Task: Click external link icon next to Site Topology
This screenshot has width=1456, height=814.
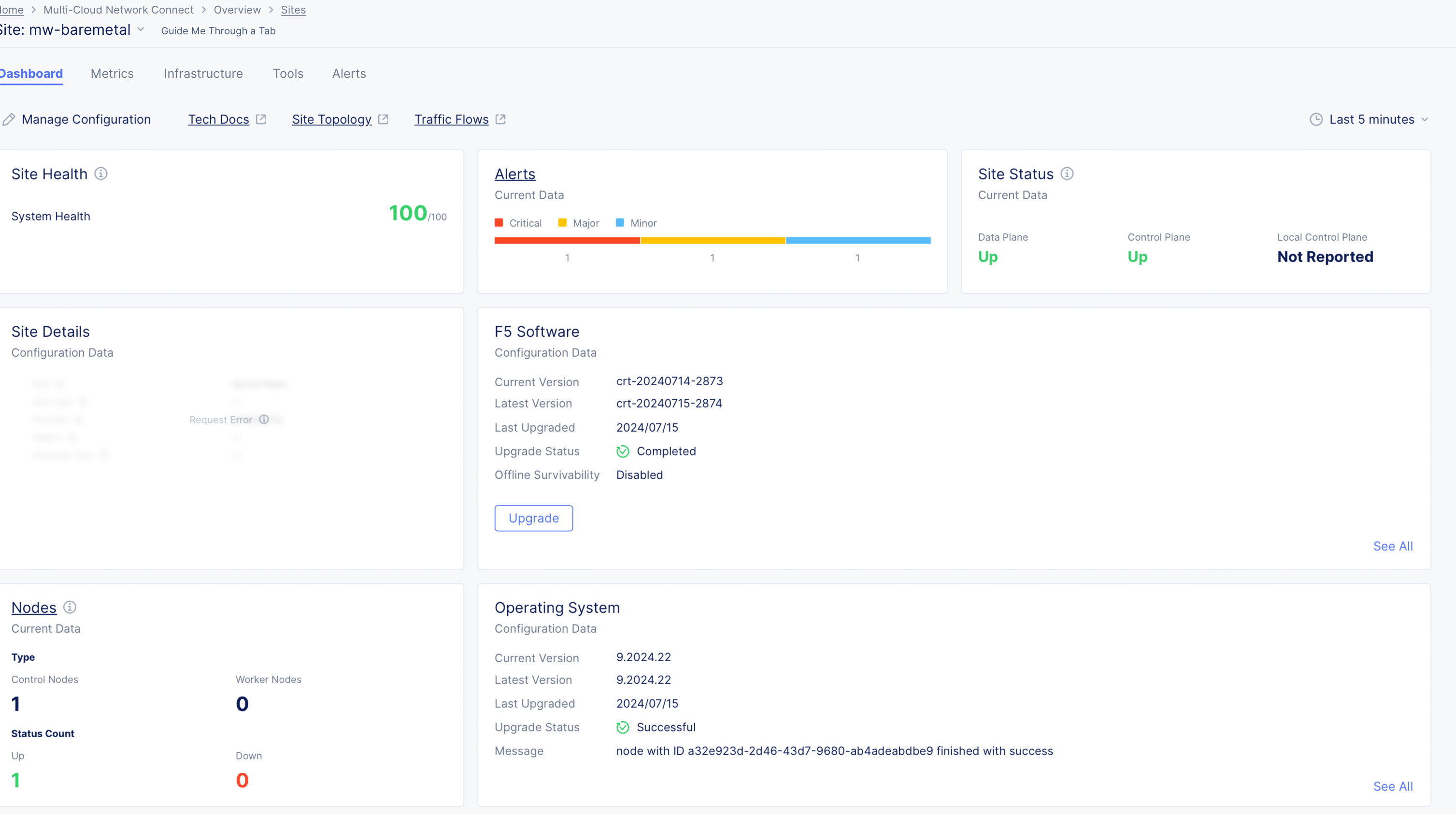Action: pyautogui.click(x=383, y=119)
